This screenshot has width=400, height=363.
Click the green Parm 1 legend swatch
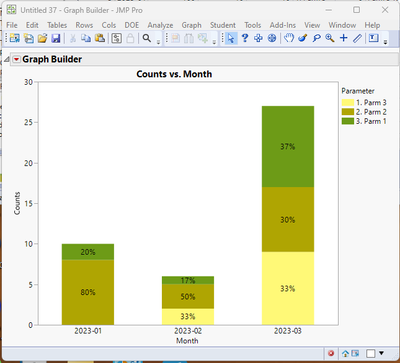(348, 121)
